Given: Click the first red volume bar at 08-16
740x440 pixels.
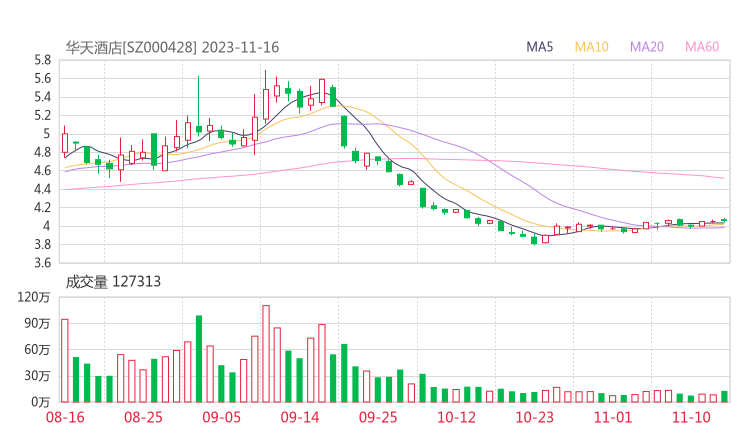Looking at the screenshot, I should coord(65,361).
